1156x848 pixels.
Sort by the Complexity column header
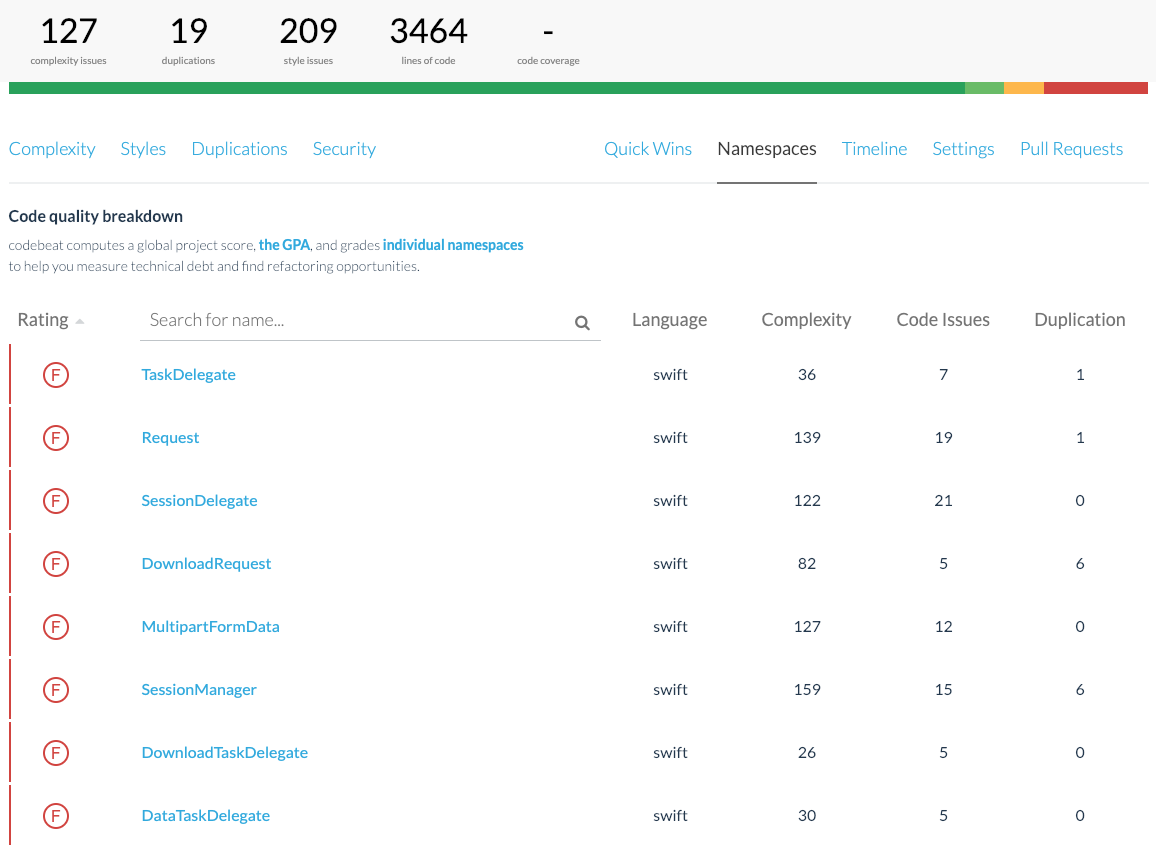[806, 320]
